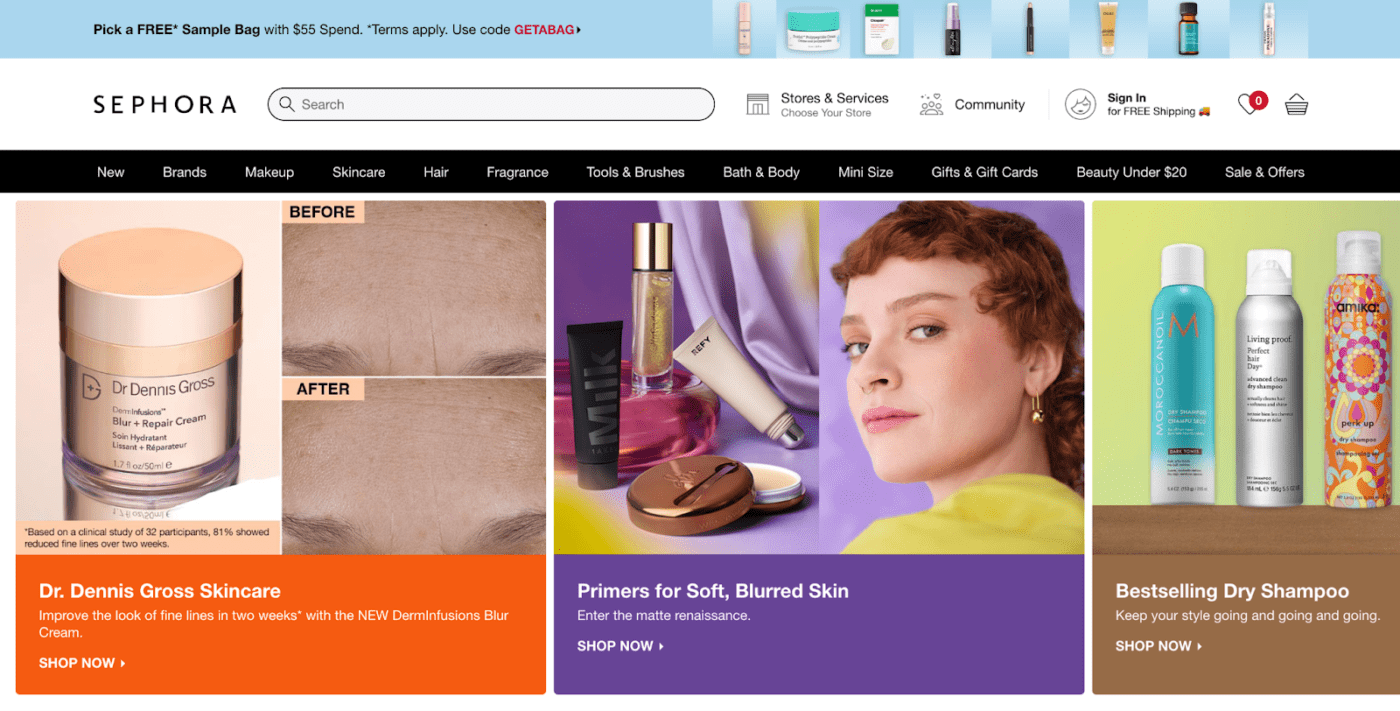The height and width of the screenshot is (711, 1400).
Task: Click the Living Proof dry shampoo can
Action: point(1270,377)
